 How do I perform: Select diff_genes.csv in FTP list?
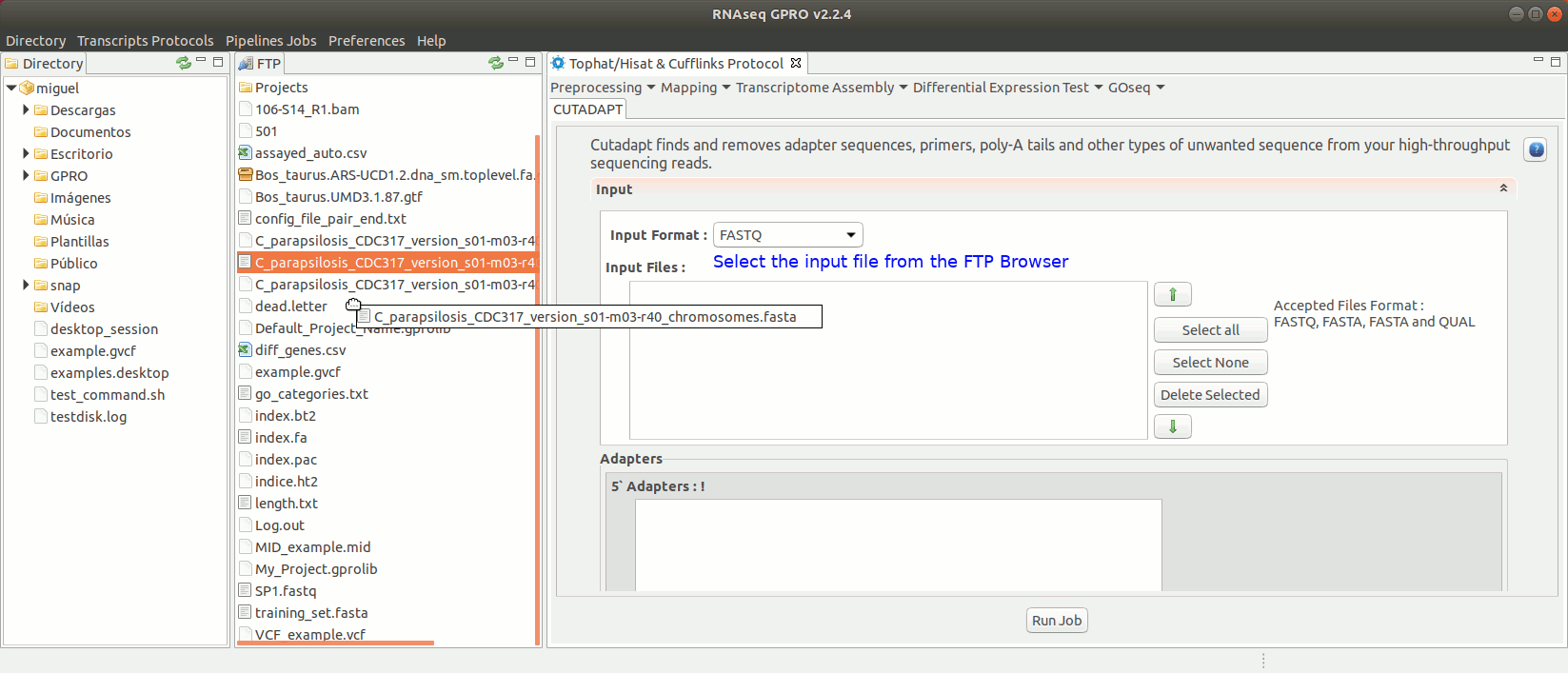pyautogui.click(x=300, y=350)
